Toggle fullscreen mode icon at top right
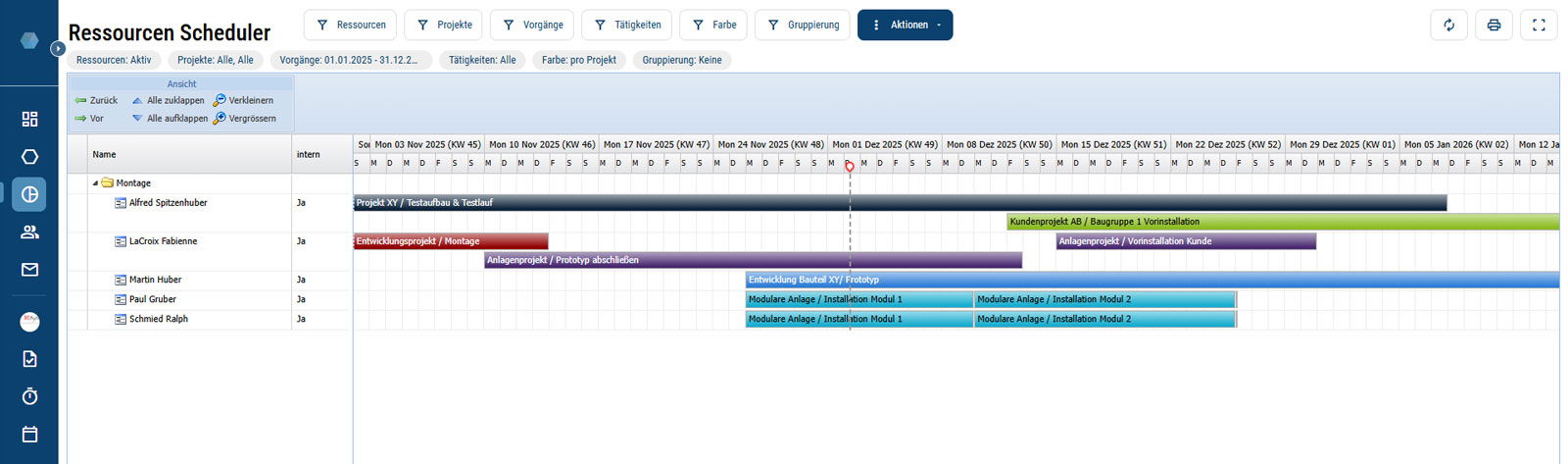The image size is (1568, 464). point(1539,26)
